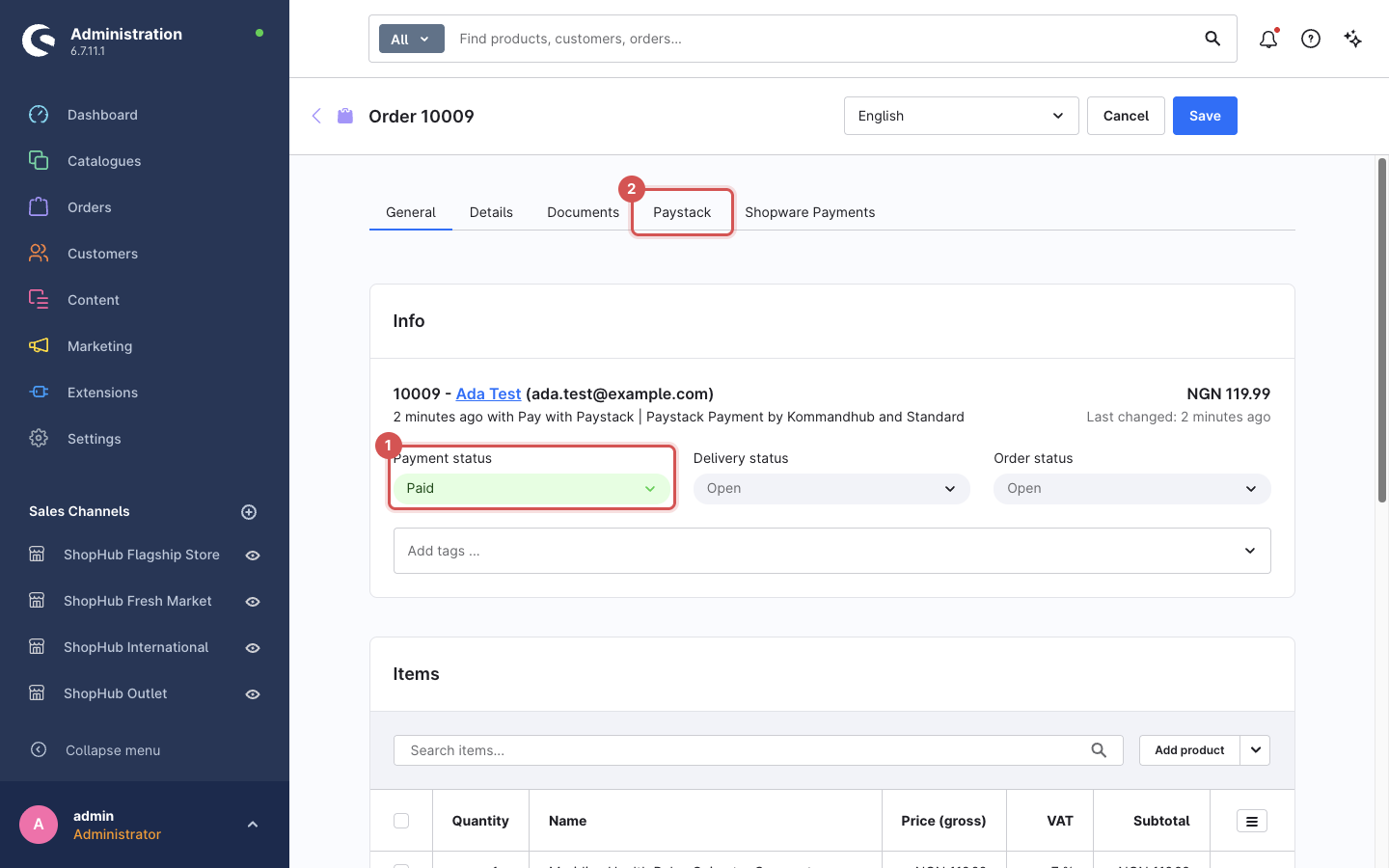The height and width of the screenshot is (868, 1389).
Task: Open the help question mark icon
Action: (1311, 39)
